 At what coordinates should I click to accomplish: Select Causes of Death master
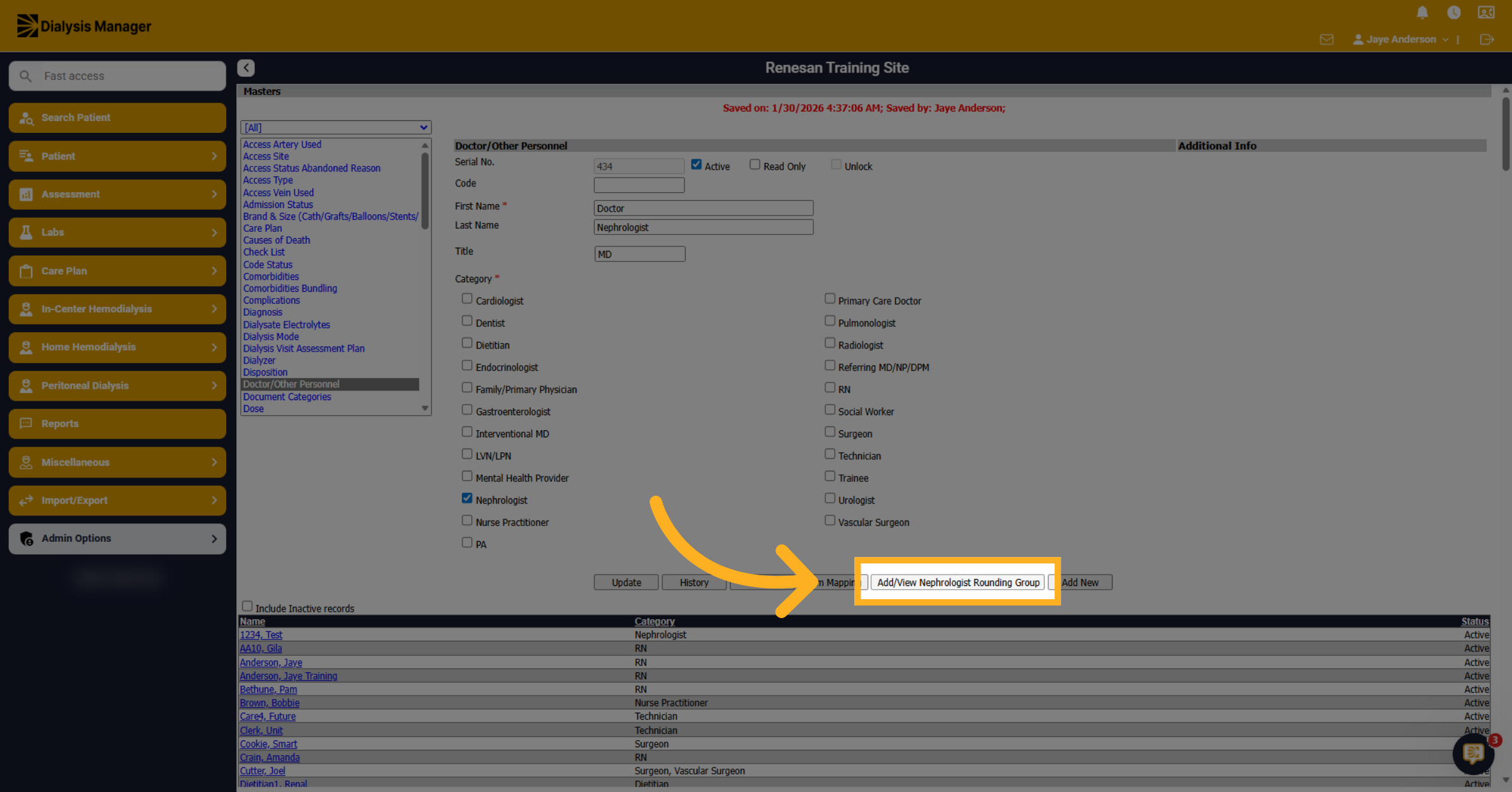point(277,240)
